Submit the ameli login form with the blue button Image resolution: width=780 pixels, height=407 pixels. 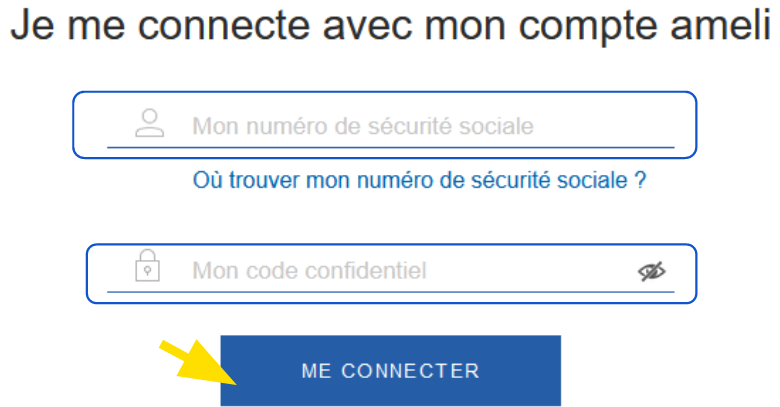point(390,371)
